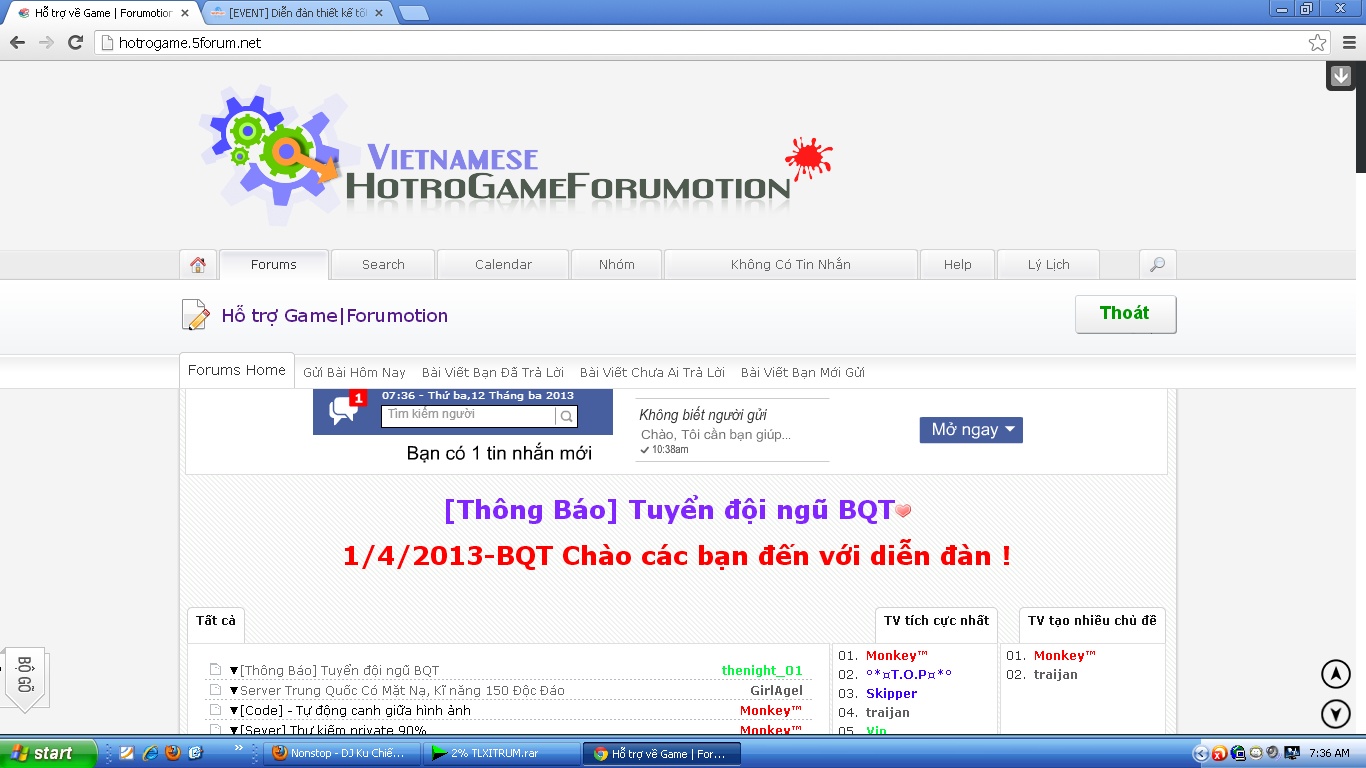Screen dimensions: 1366x768
Task: Click topic icon beside Tự động canh giữa row
Action: 215,710
